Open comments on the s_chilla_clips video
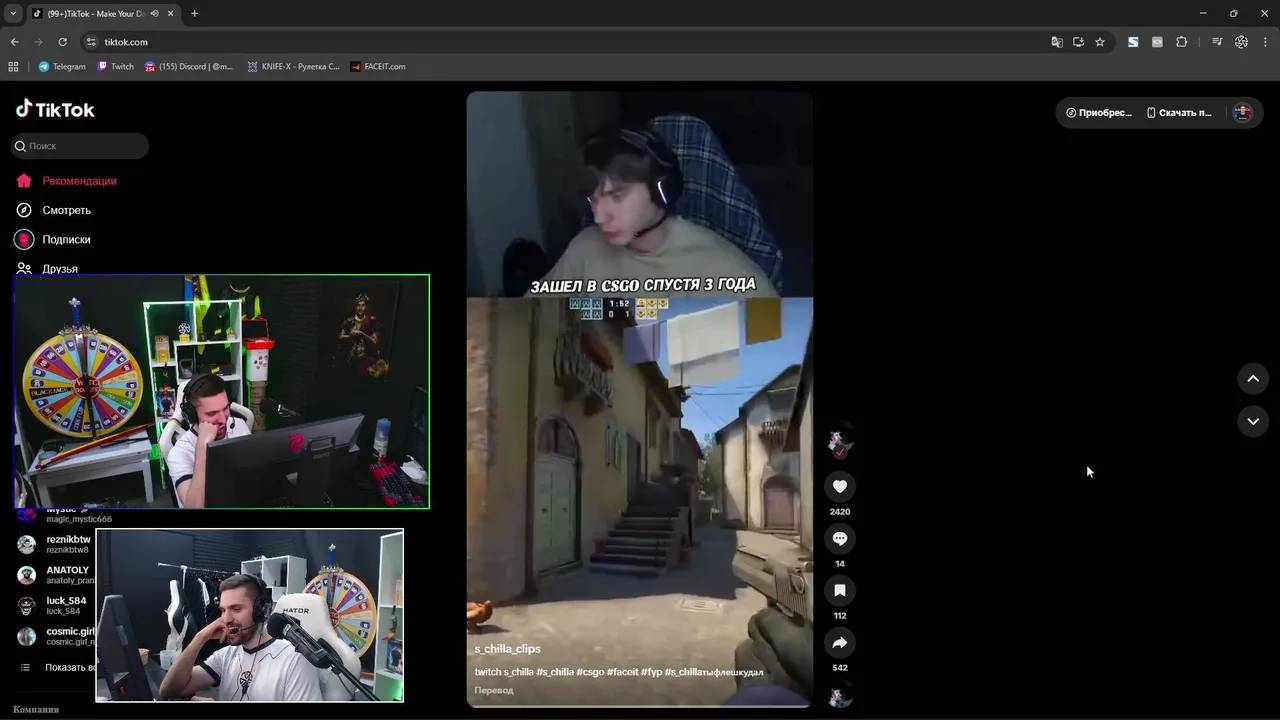1280x720 pixels. tap(840, 539)
